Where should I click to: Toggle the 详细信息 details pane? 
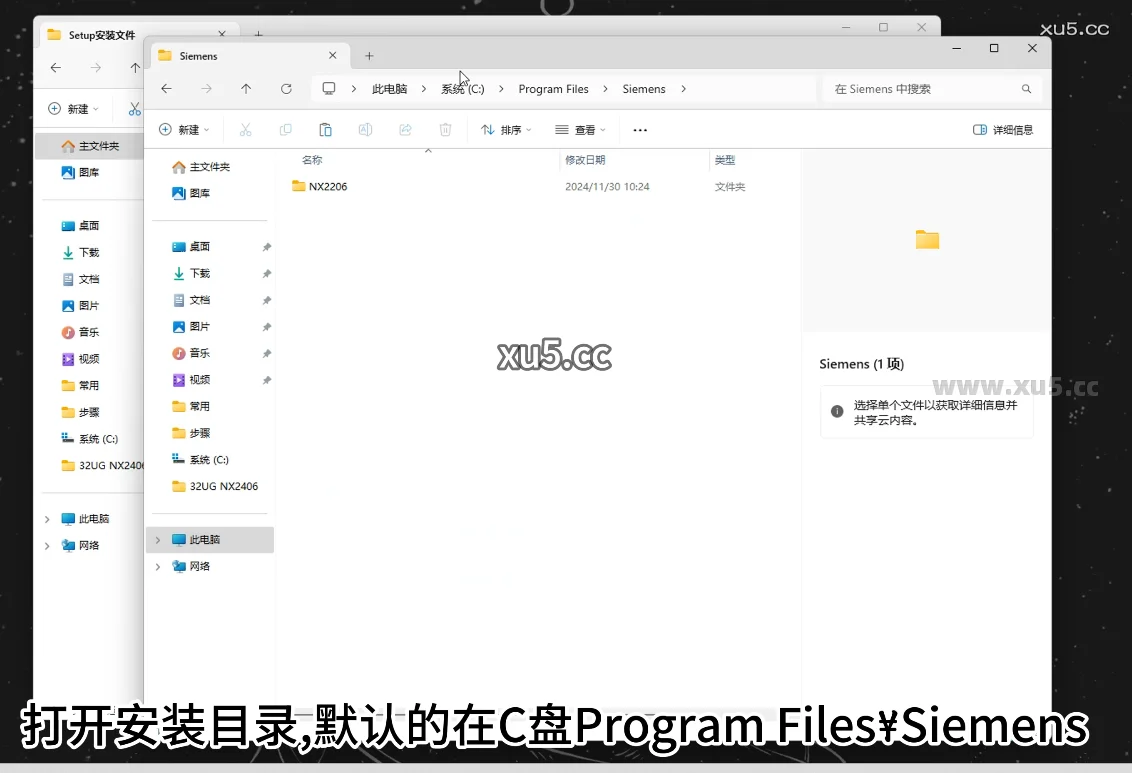[x=1002, y=130]
